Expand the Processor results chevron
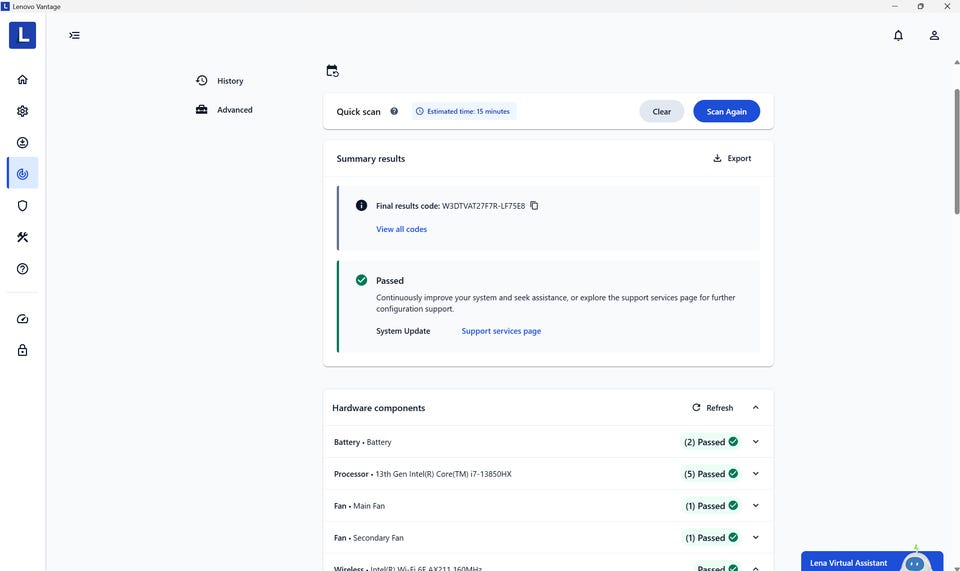Viewport: 960px width, 571px height. [756, 474]
